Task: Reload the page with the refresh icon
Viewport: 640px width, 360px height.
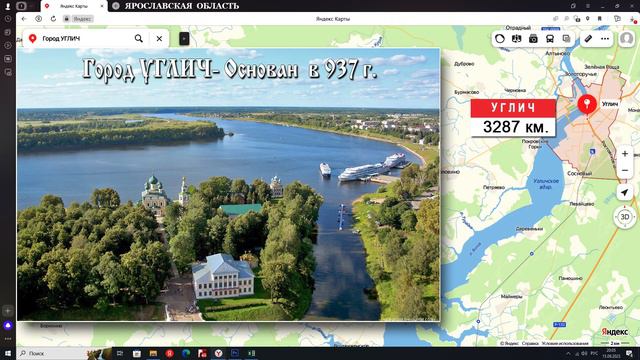Action: click(x=53, y=19)
